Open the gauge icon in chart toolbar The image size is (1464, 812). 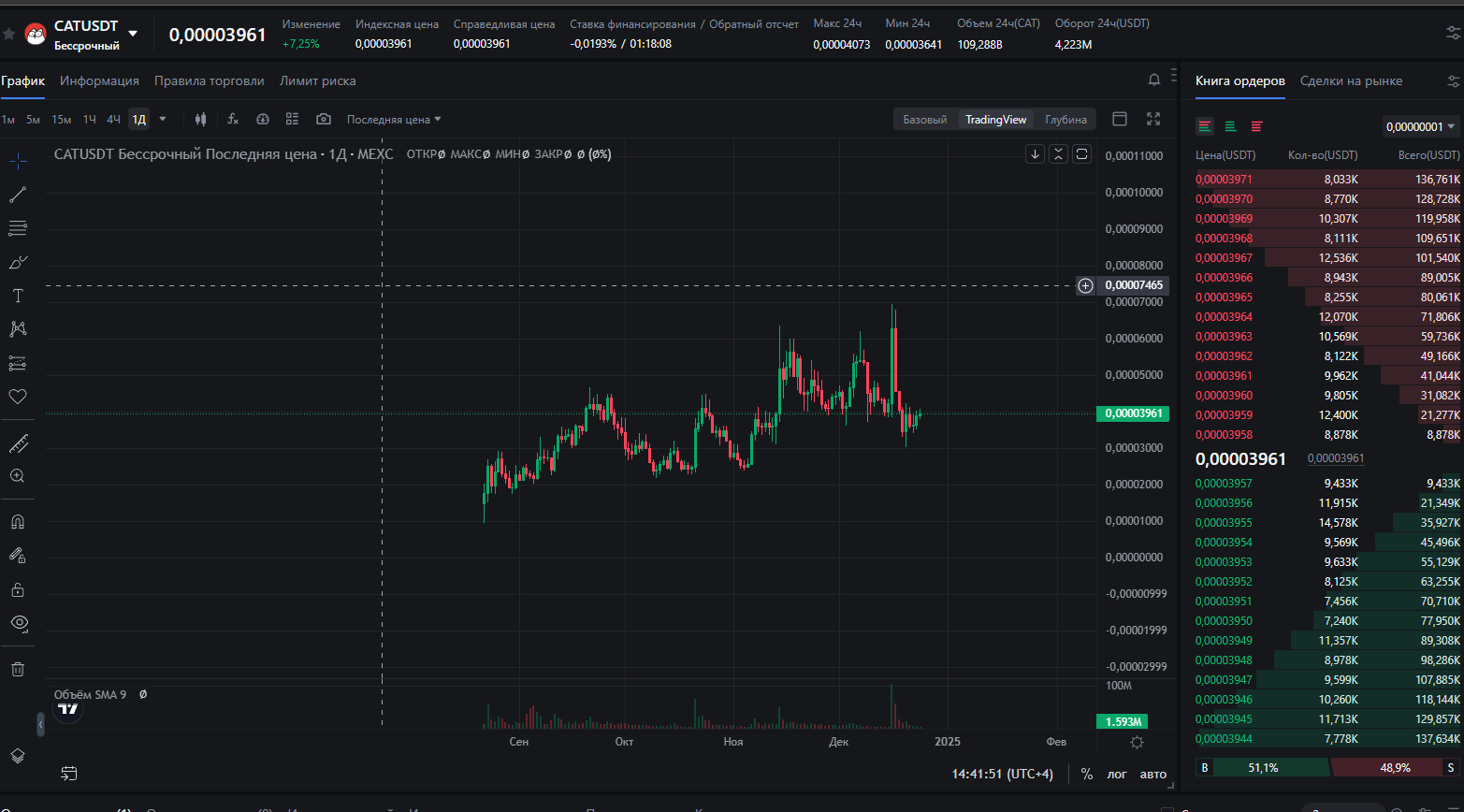(x=263, y=119)
